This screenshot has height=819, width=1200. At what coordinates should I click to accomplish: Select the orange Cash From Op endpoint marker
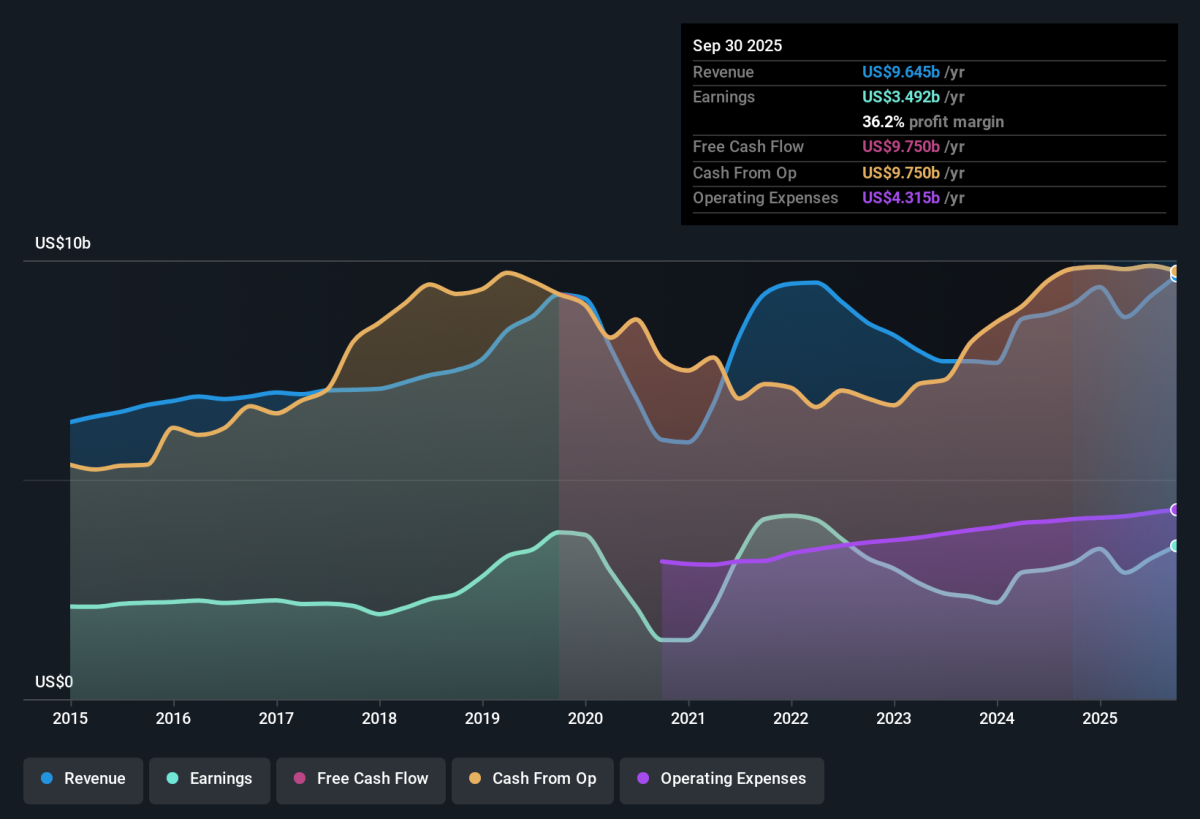(1176, 271)
